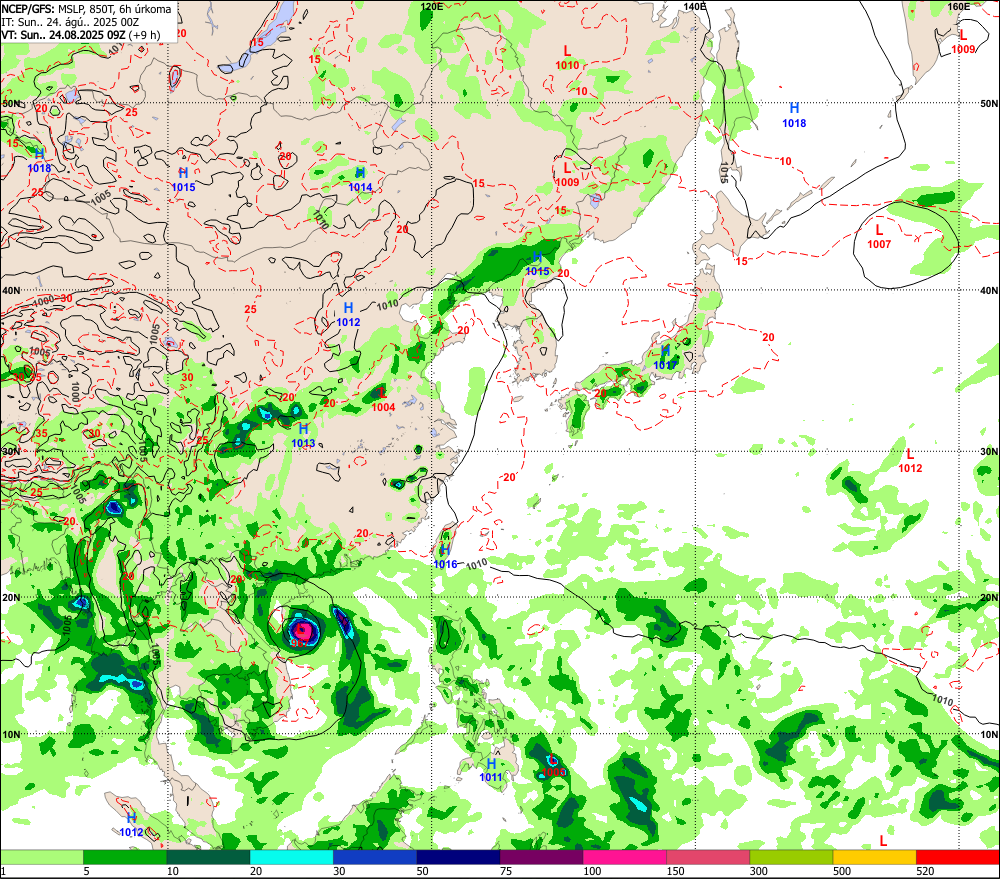Select the 10N label on right edge
Image resolution: width=1000 pixels, height=879 pixels.
pos(989,734)
